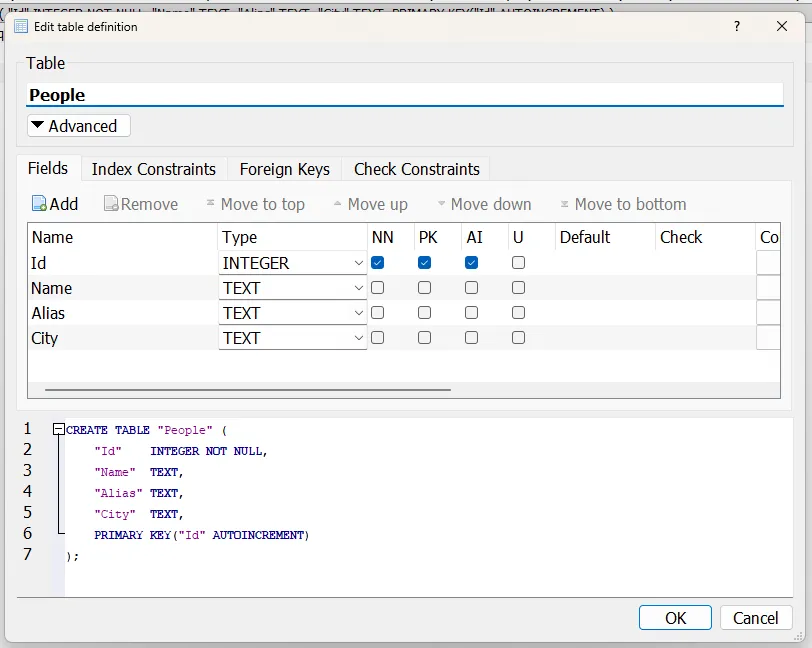Click the Remove field icon
The image size is (812, 648).
pyautogui.click(x=111, y=204)
